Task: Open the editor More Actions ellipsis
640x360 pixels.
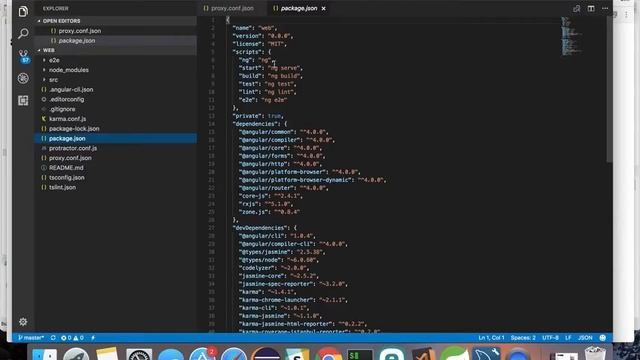Action: (605, 8)
